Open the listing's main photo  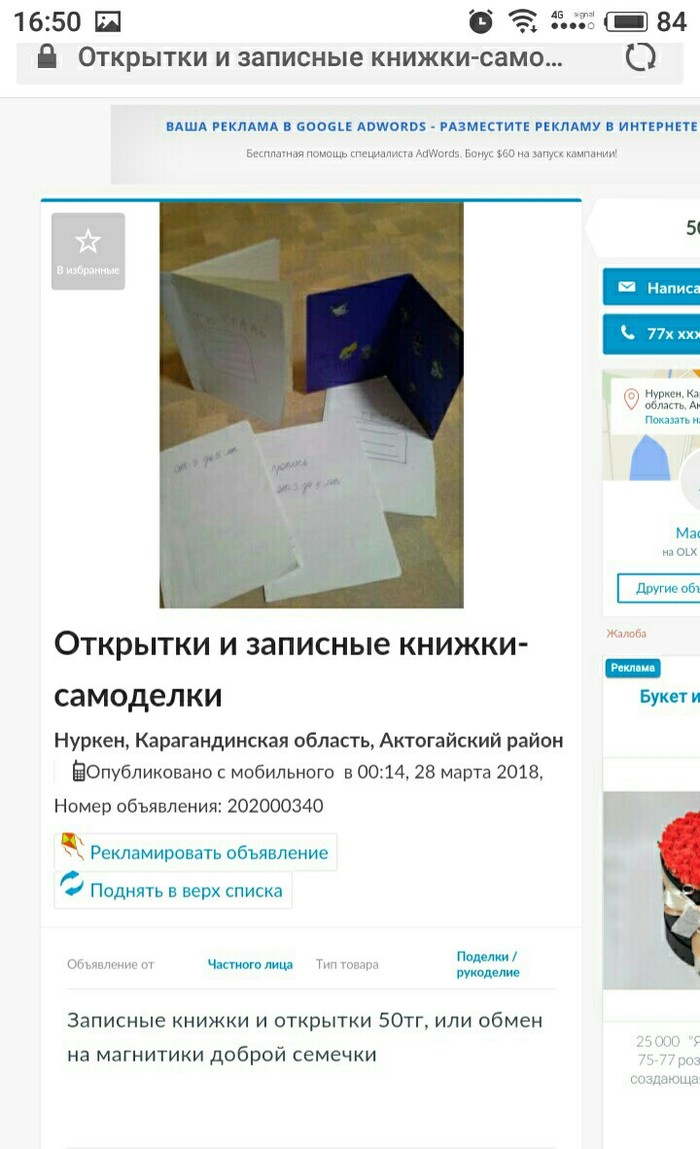point(312,405)
